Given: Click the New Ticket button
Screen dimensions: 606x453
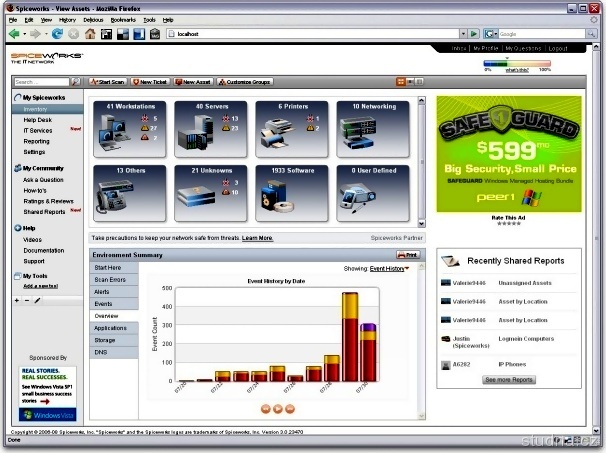Looking at the screenshot, I should [x=150, y=82].
